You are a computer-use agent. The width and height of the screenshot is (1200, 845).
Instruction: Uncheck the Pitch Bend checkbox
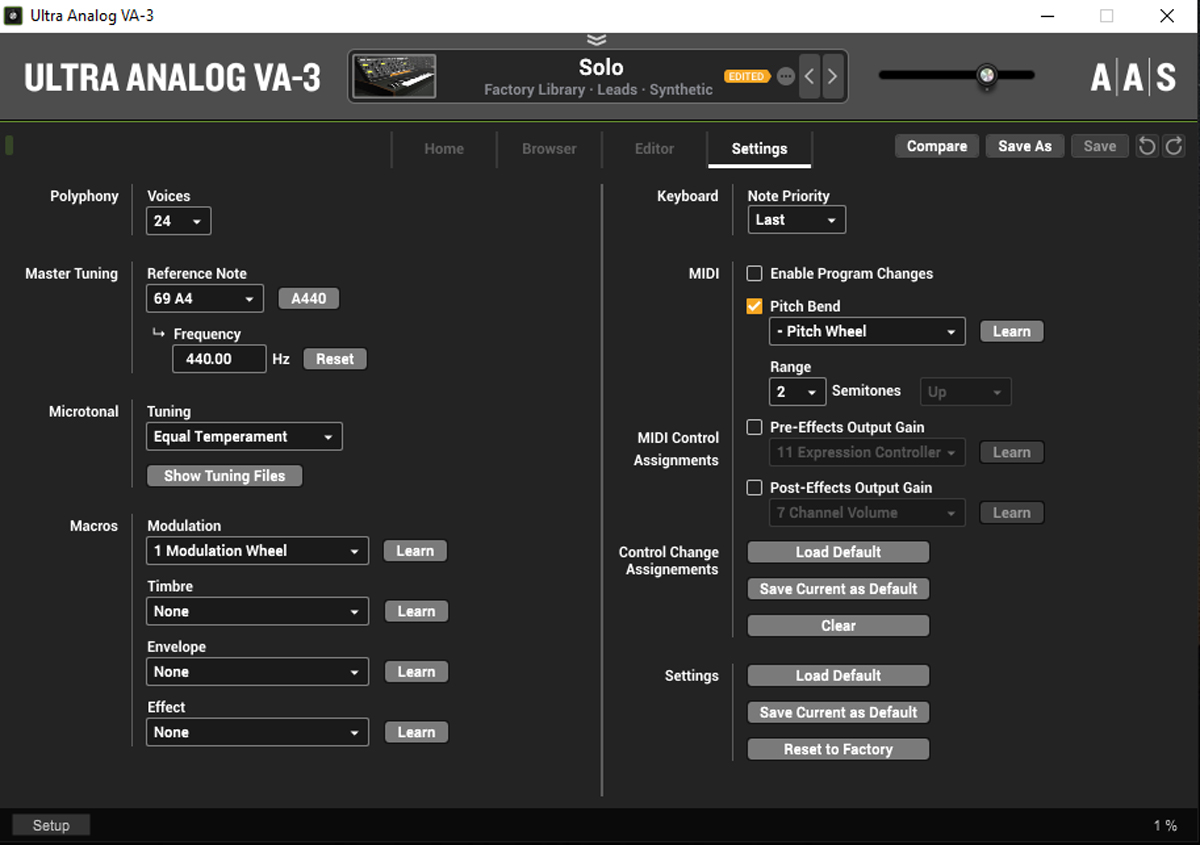tap(755, 306)
